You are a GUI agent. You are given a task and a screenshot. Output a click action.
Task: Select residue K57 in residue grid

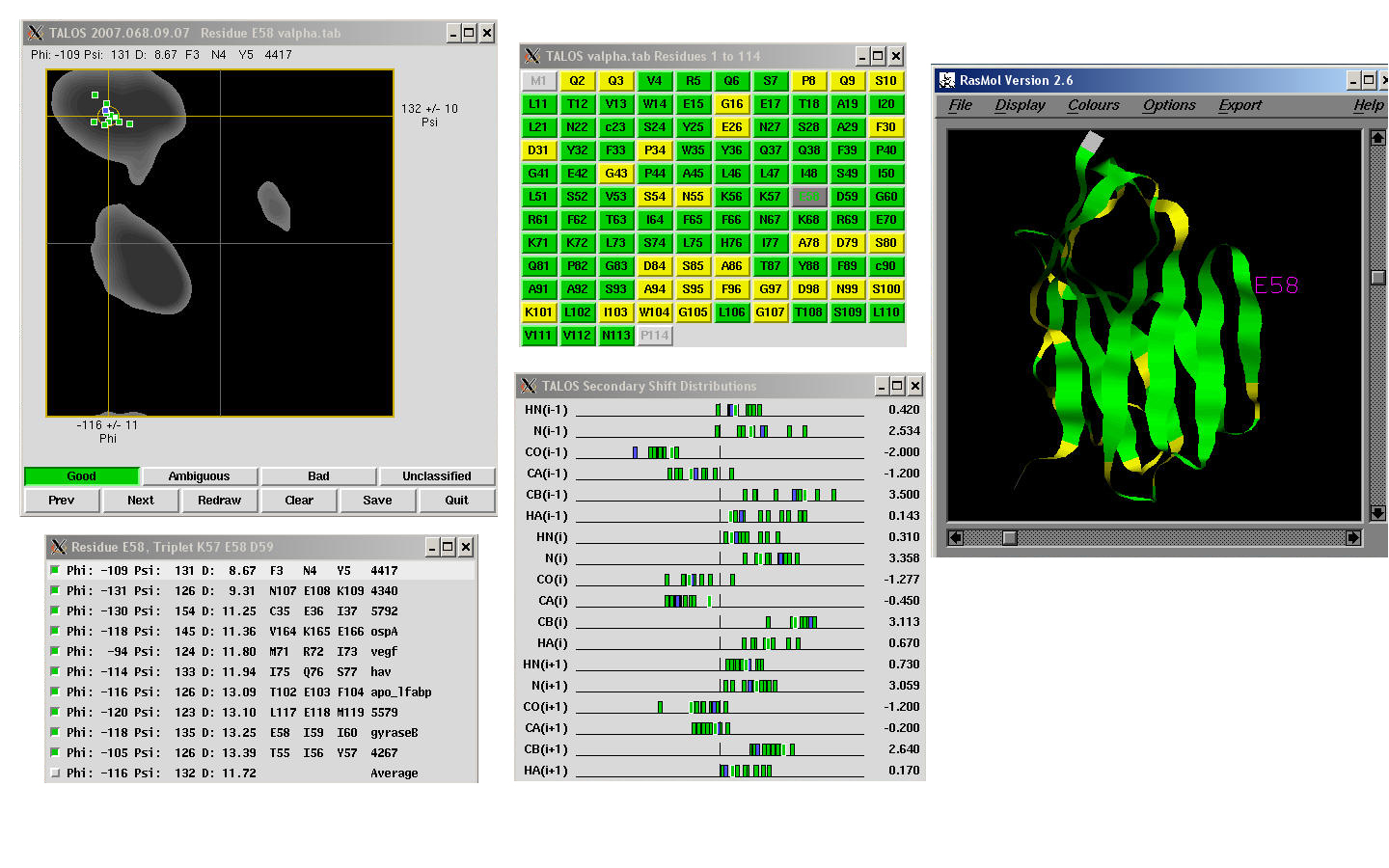(x=771, y=197)
